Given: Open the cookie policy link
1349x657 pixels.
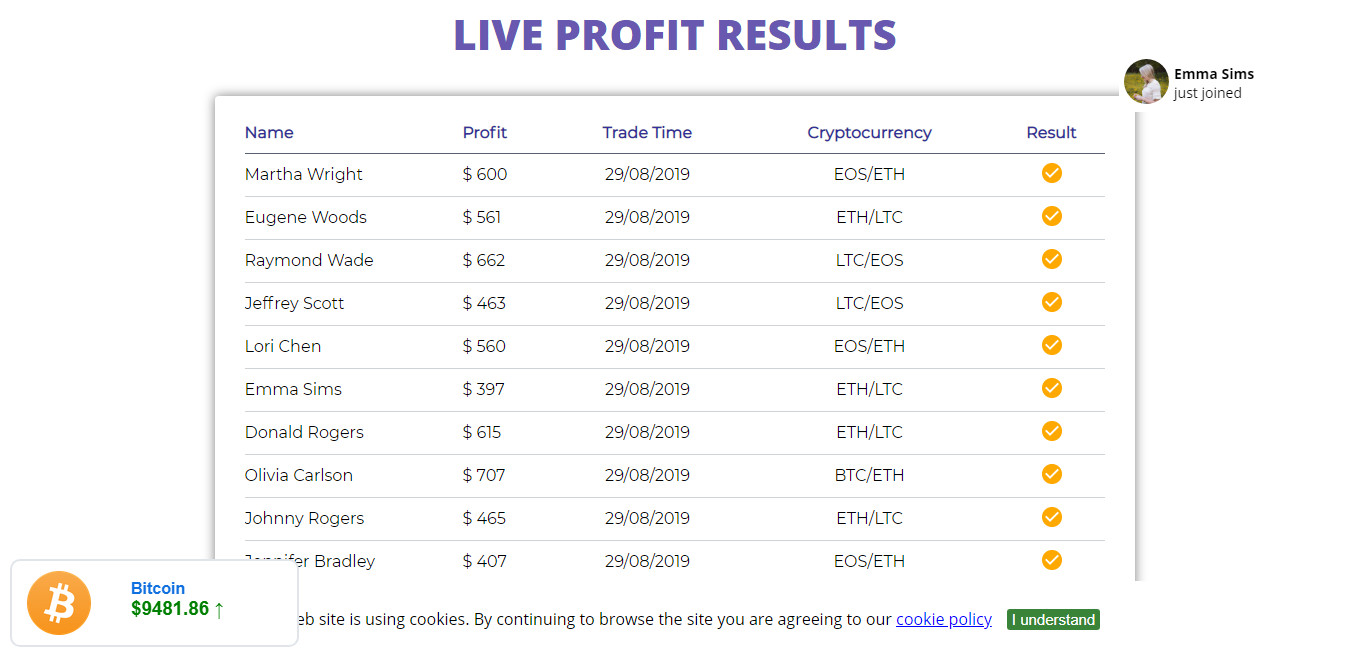Looking at the screenshot, I should [944, 619].
